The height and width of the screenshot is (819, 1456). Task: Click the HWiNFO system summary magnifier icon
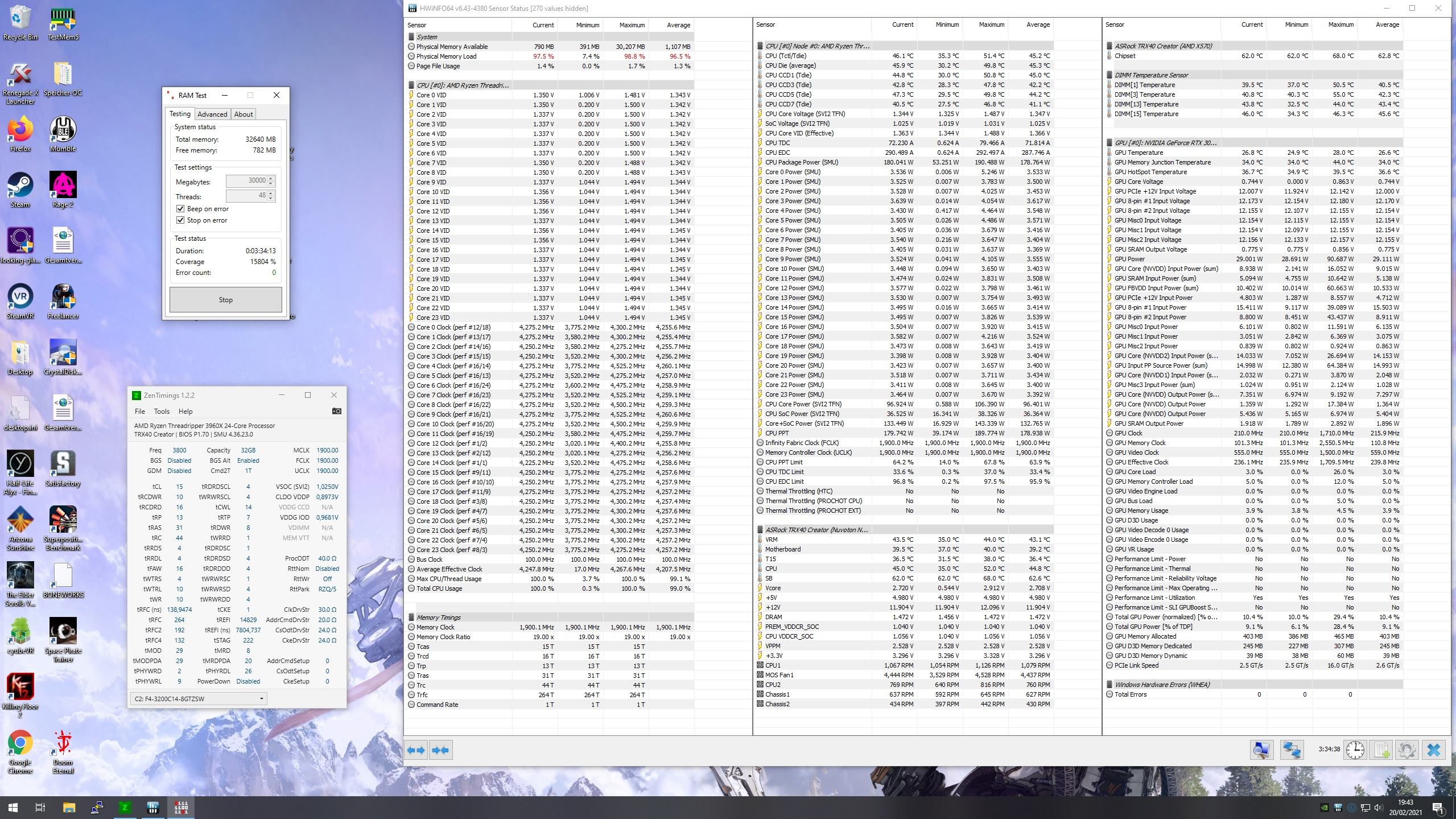coord(1261,750)
